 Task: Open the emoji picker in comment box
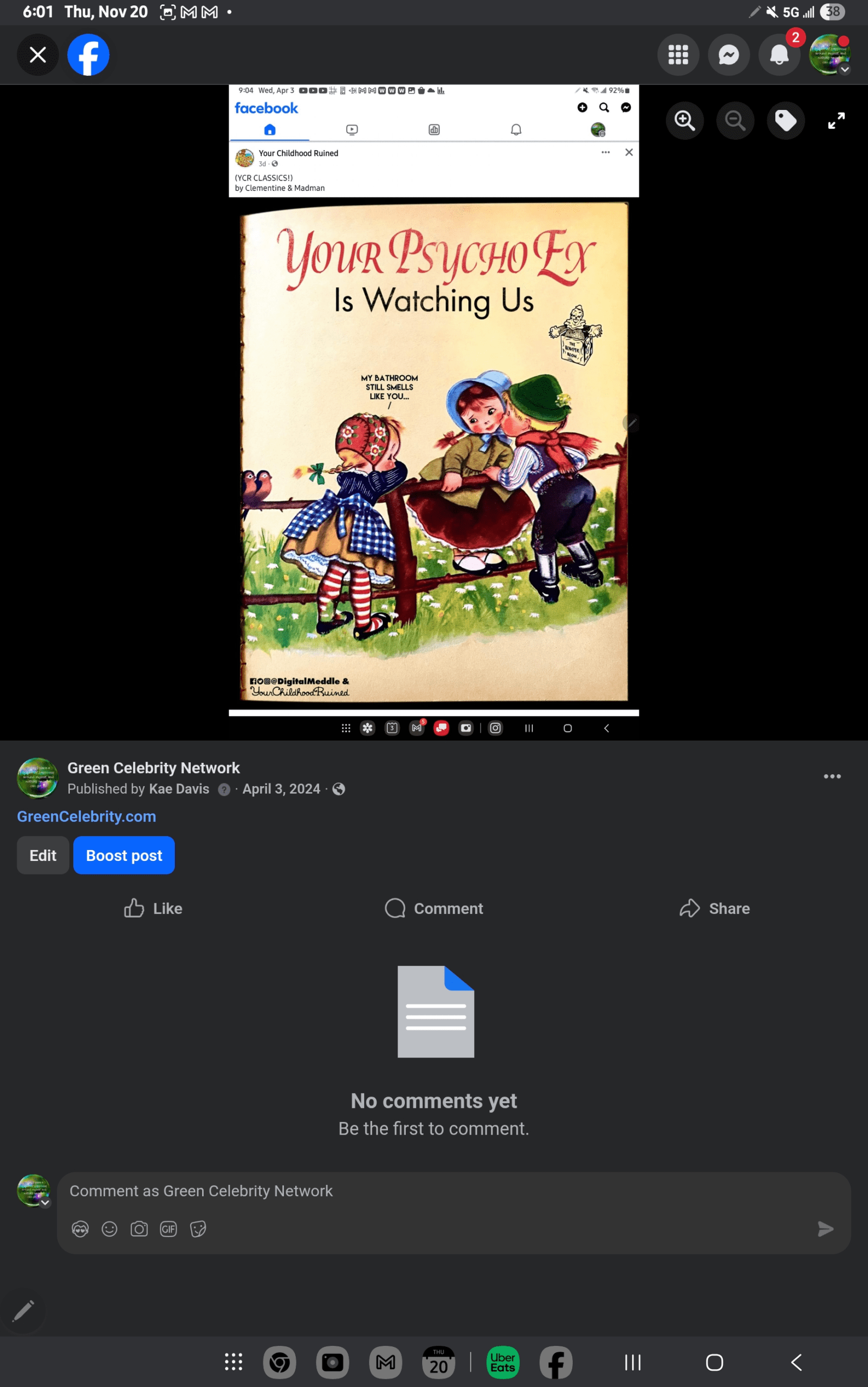tap(109, 1229)
